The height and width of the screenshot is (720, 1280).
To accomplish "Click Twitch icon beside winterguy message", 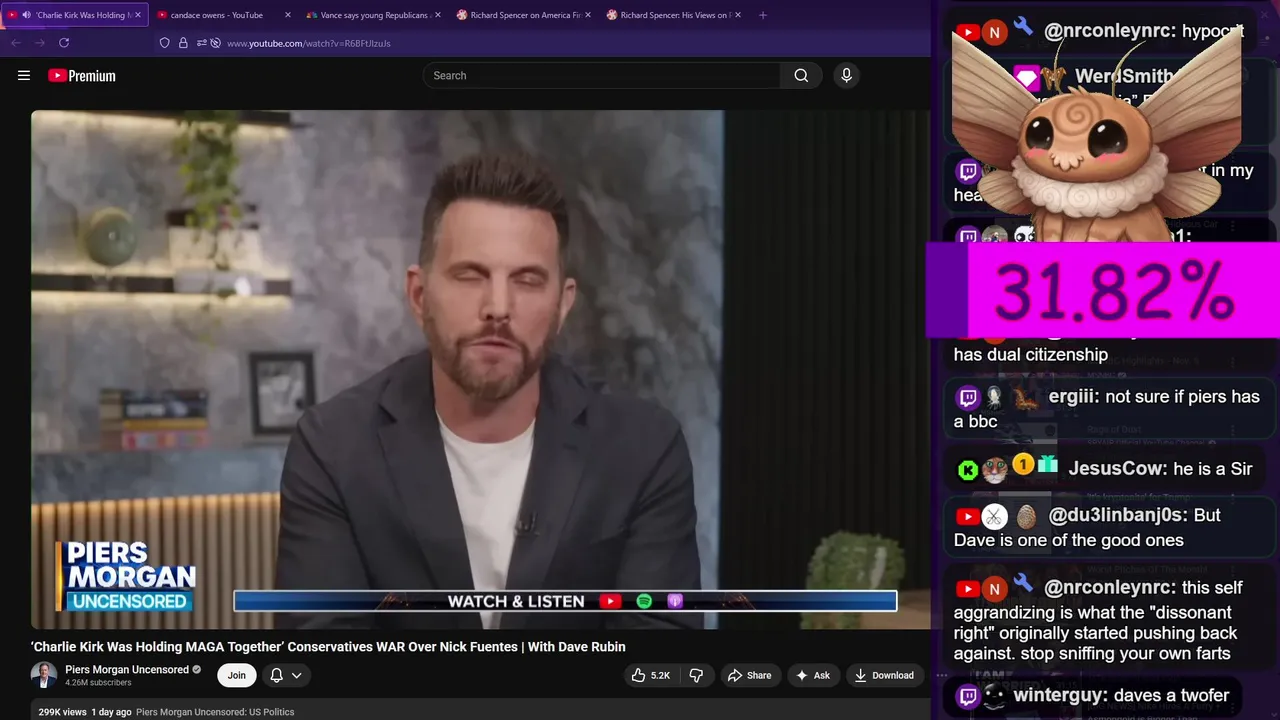I will pos(967,696).
